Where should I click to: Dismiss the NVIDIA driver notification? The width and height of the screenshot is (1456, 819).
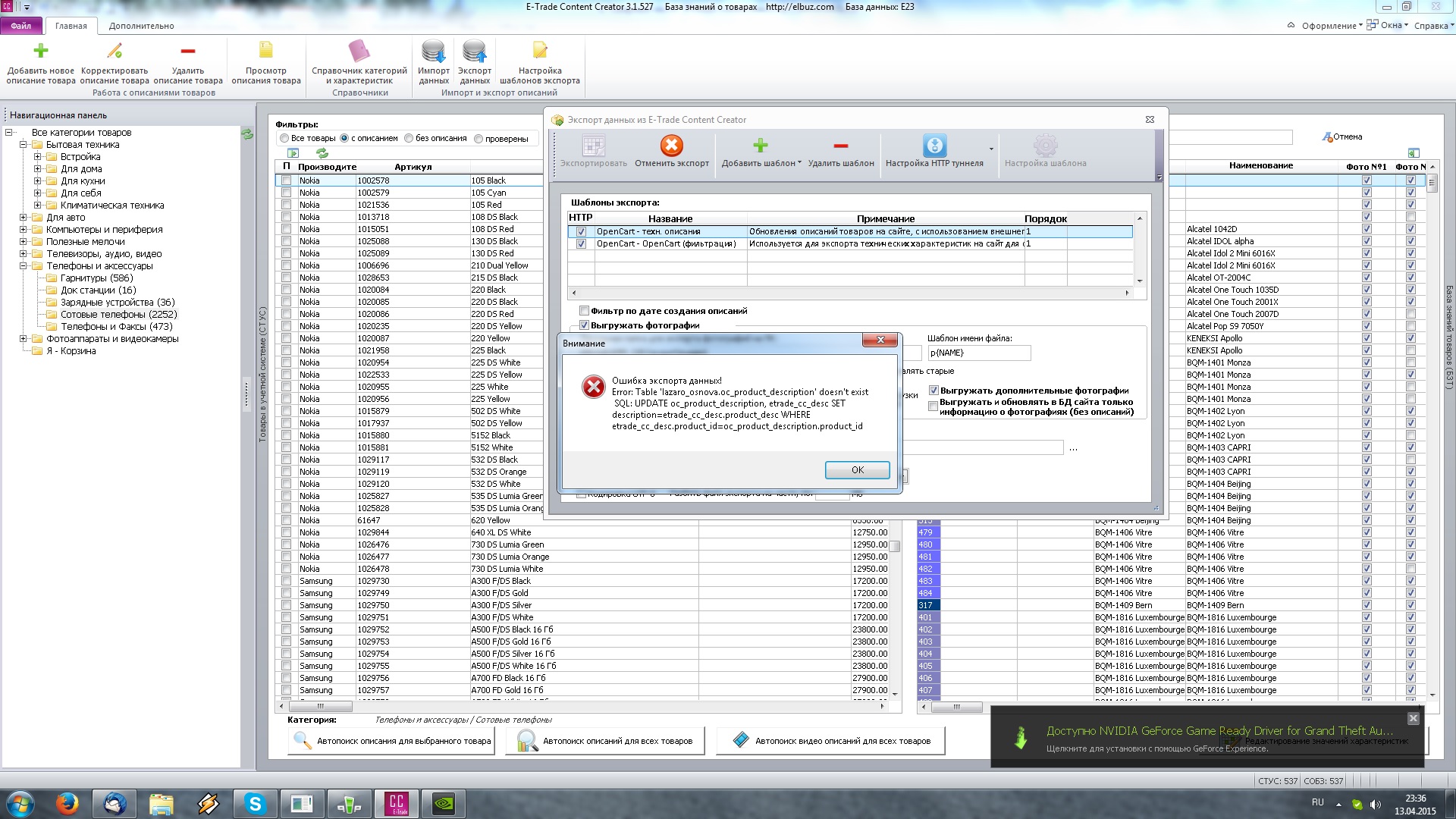[x=1413, y=717]
